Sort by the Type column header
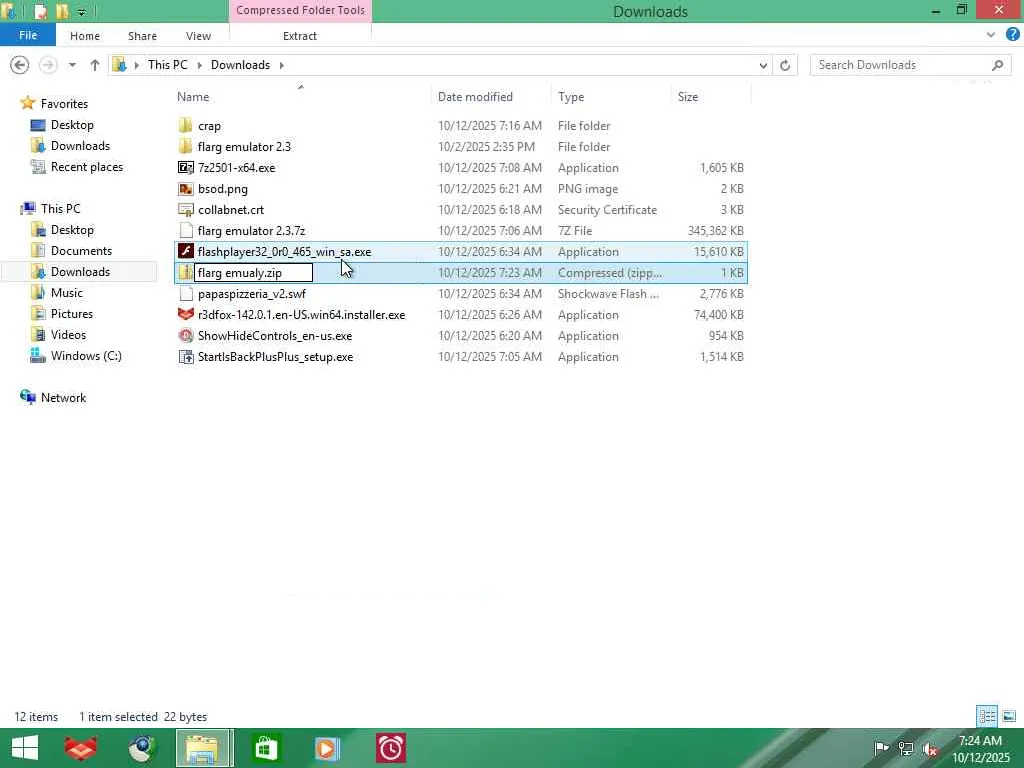 point(571,97)
